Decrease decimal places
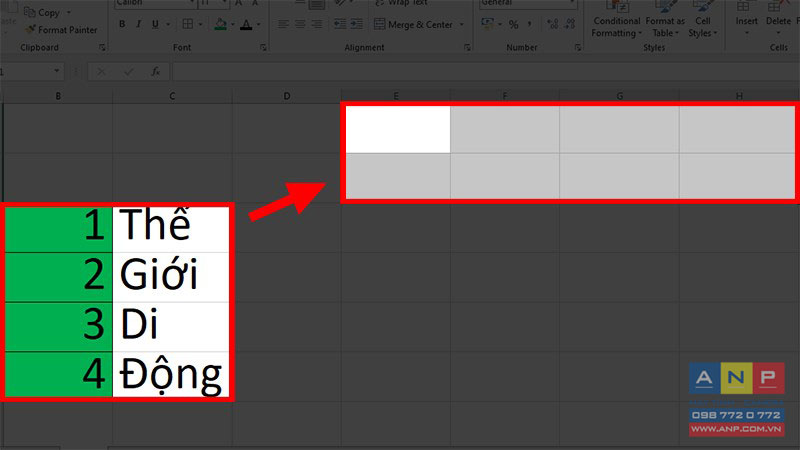This screenshot has width=800, height=450. [x=570, y=24]
